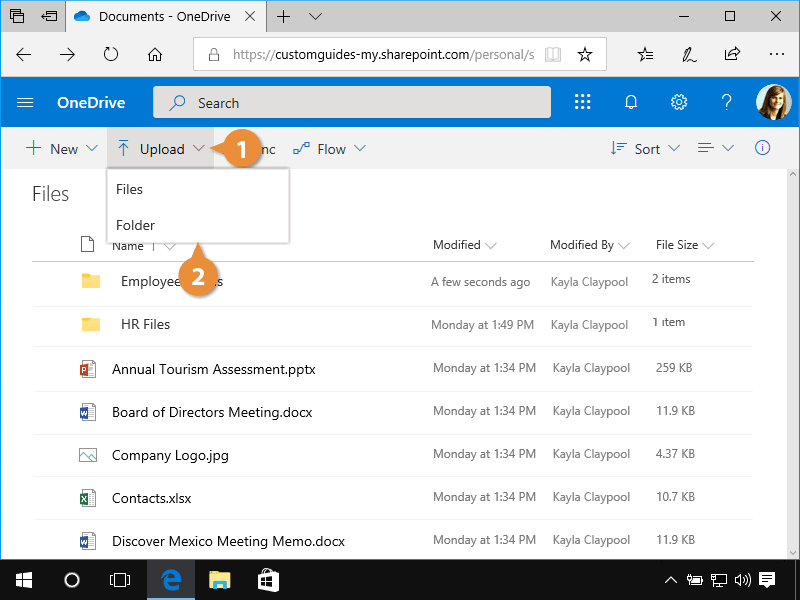Open the user profile picture
Screen dimensions: 800x600
tap(773, 102)
